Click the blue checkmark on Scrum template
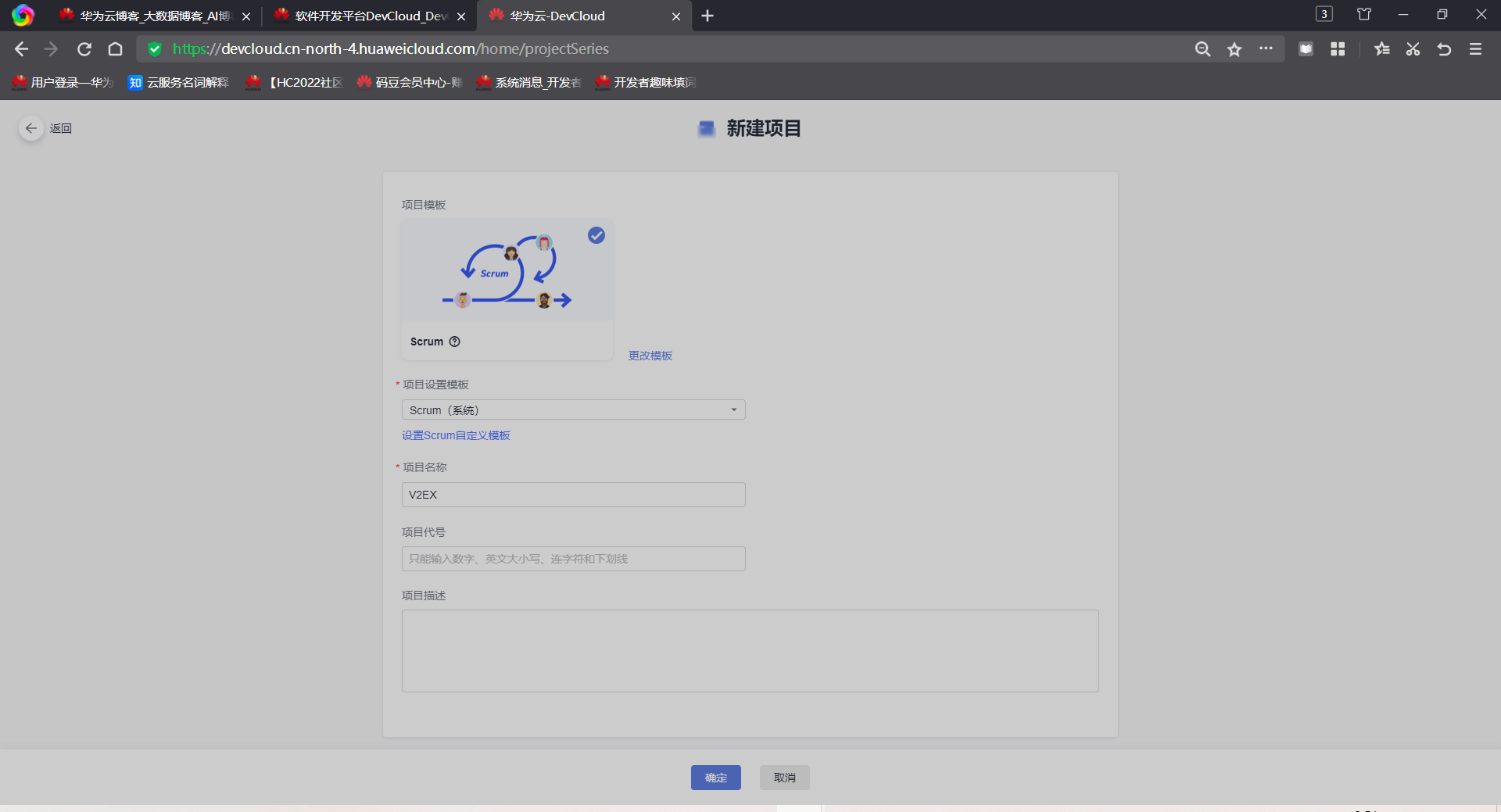Image resolution: width=1501 pixels, height=812 pixels. pos(596,235)
